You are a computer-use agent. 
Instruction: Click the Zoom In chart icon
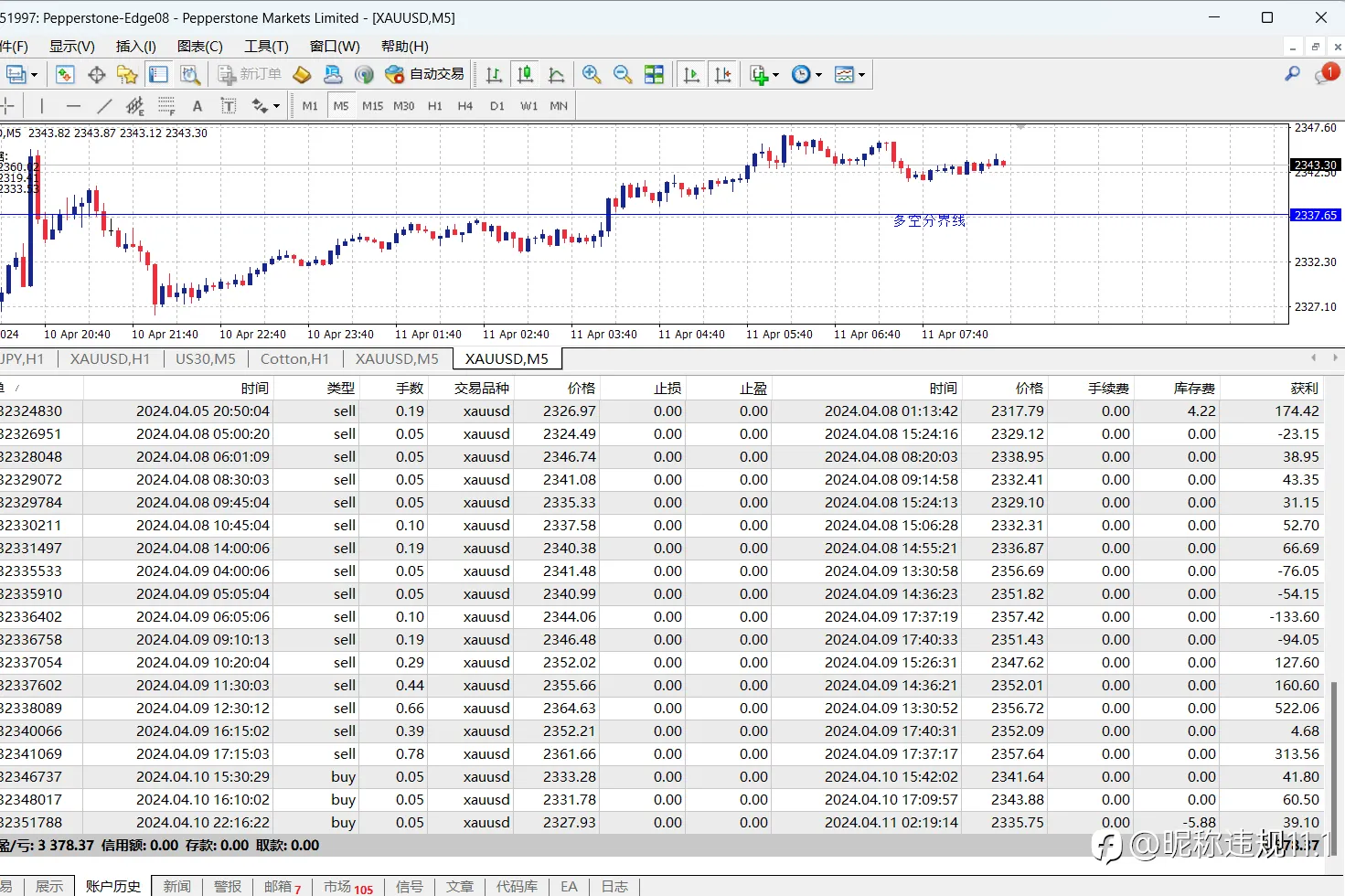pyautogui.click(x=592, y=75)
